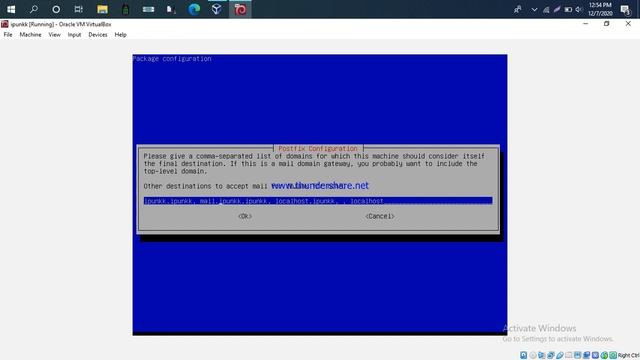Open the Devices menu
Viewport: 640px width, 360px height.
(x=98, y=35)
